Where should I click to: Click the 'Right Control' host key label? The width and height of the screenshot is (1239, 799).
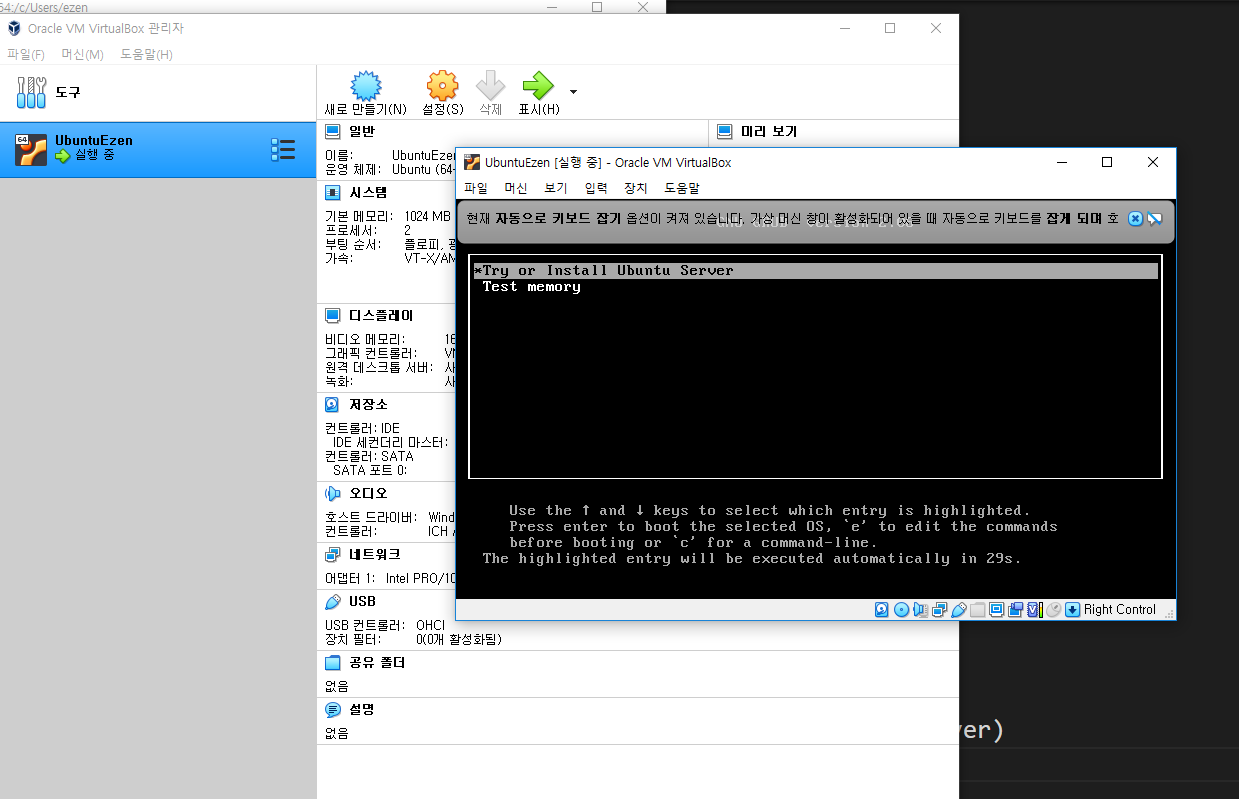[x=1119, y=609]
